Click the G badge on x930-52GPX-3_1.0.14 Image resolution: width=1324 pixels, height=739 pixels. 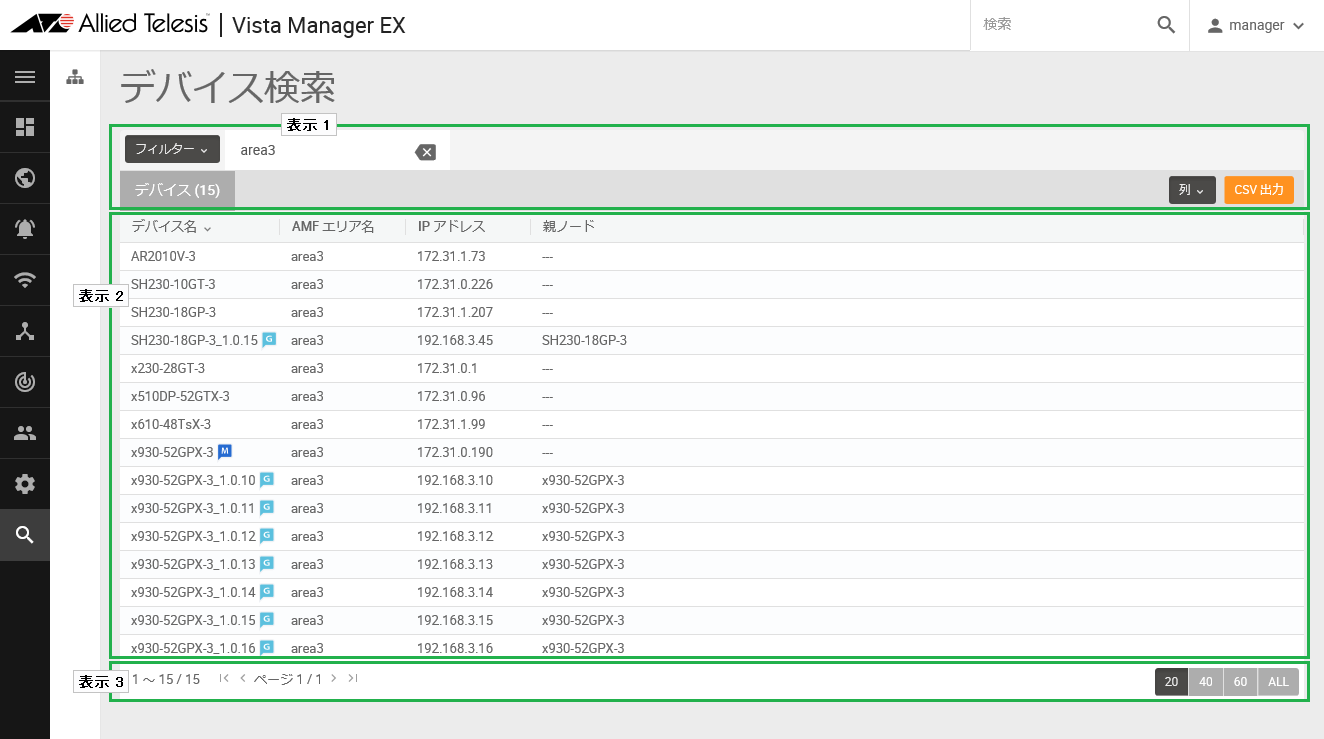(267, 592)
